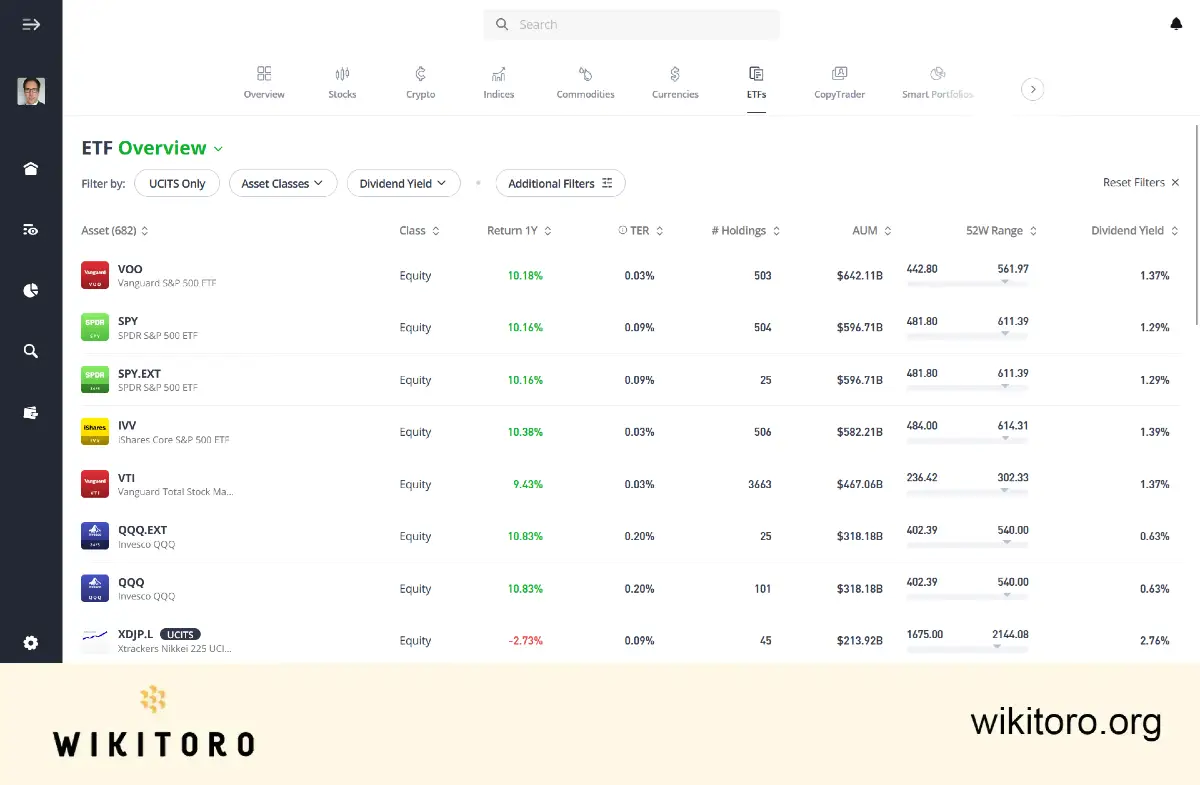Sort by the Class column
The height and width of the screenshot is (785, 1200).
click(x=419, y=230)
